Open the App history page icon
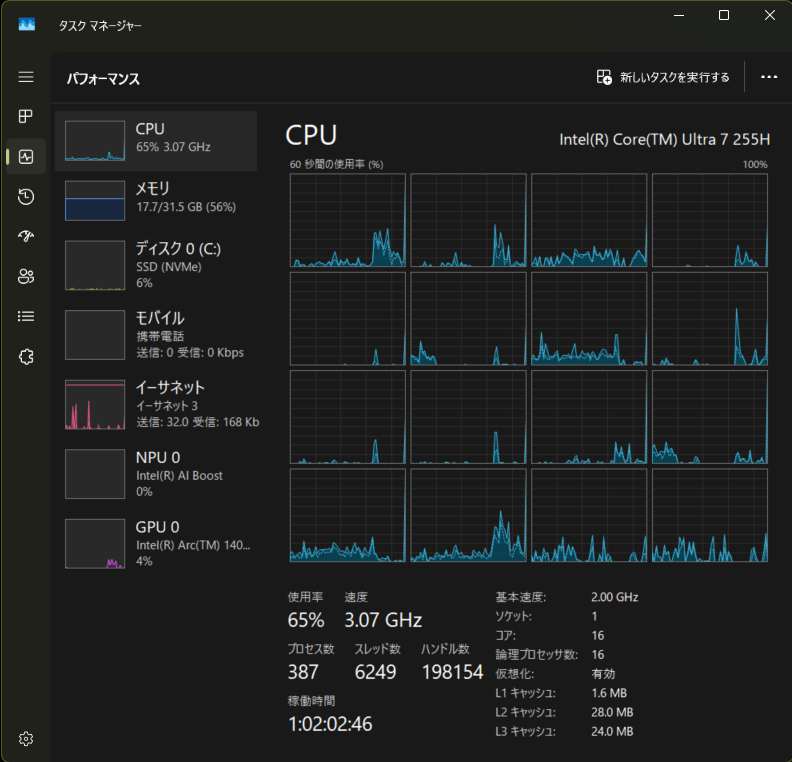The image size is (792, 762). click(26, 197)
